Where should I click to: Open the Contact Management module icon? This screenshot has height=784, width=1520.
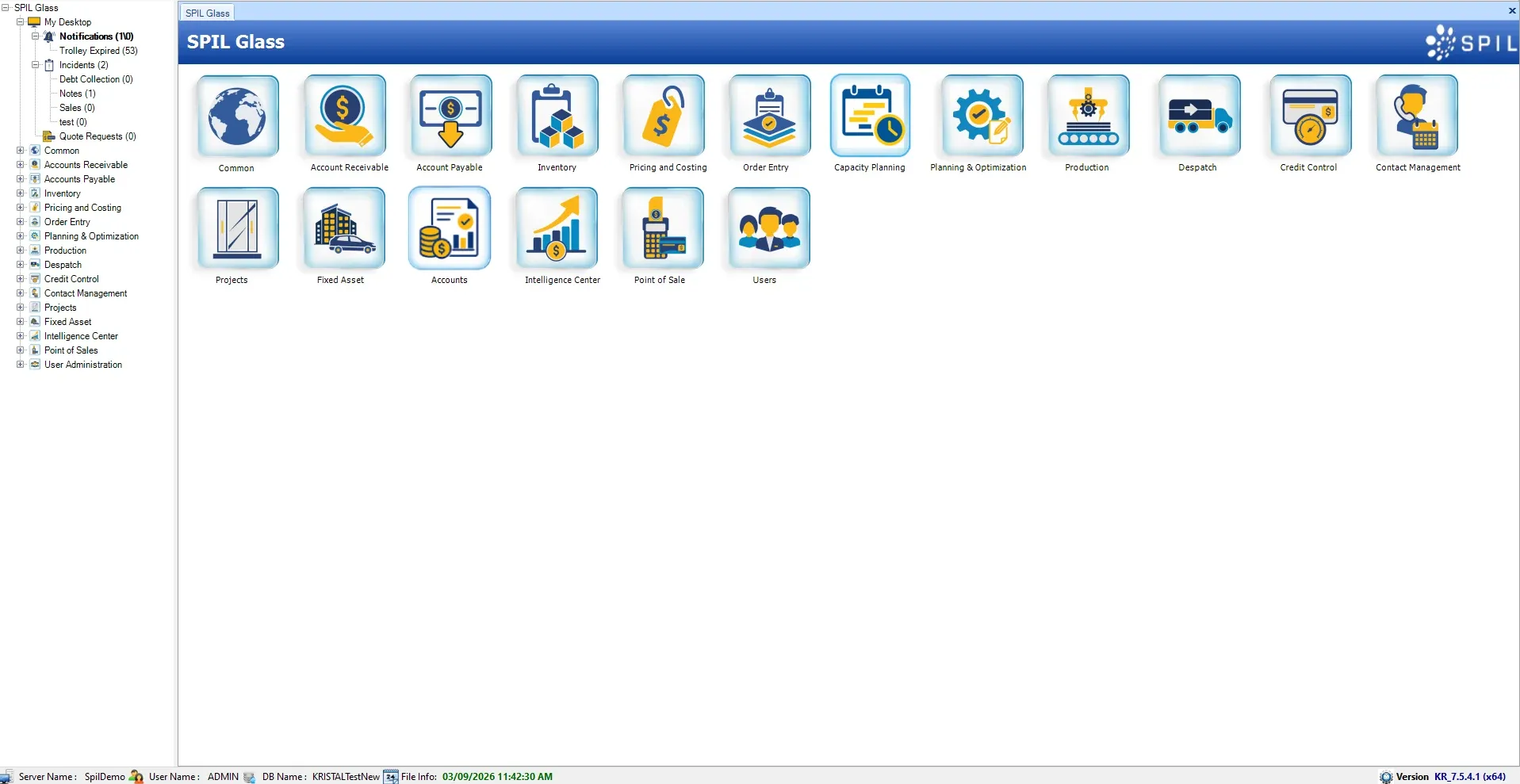1417,116
